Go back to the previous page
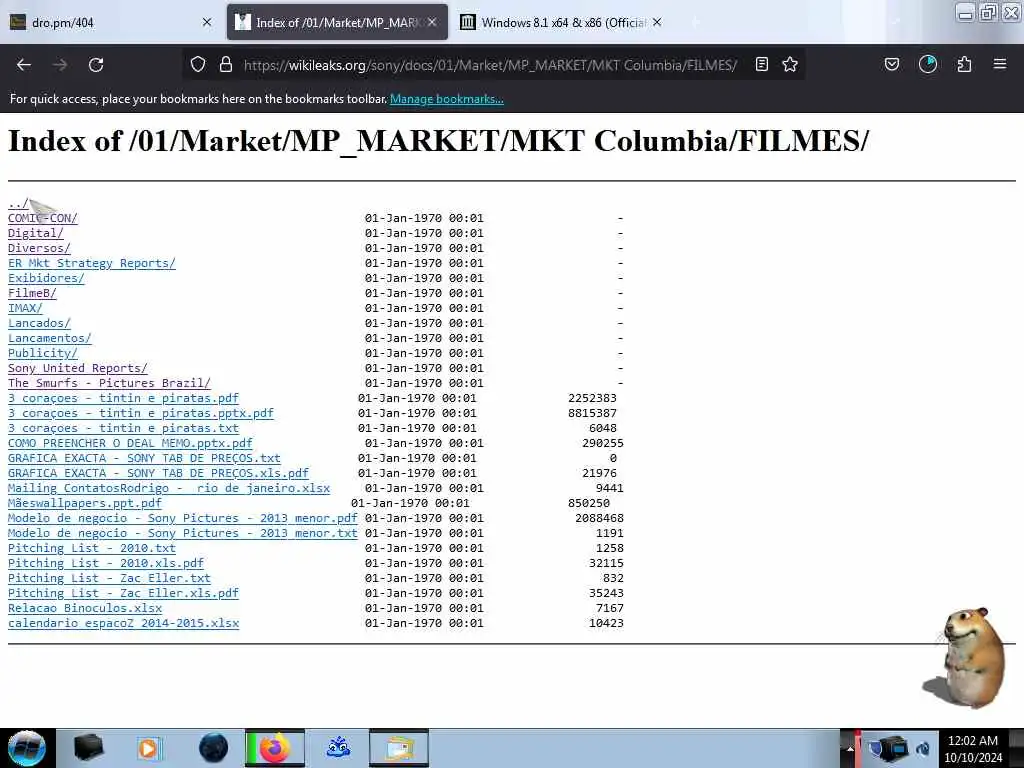This screenshot has width=1024, height=768. click(24, 65)
